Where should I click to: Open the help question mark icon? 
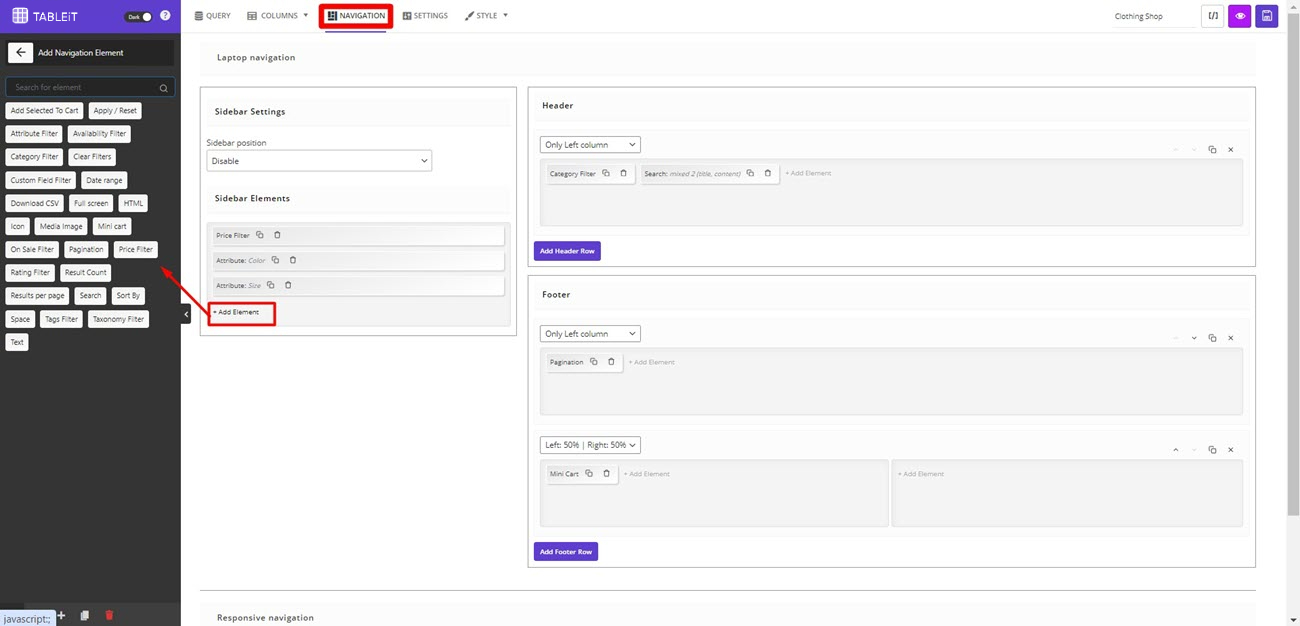click(165, 16)
